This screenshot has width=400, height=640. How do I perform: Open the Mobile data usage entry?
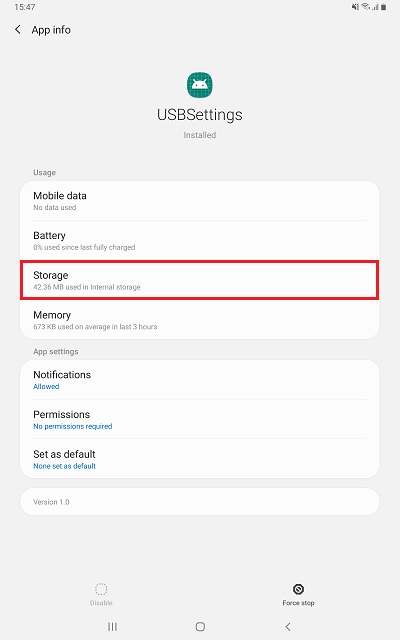[200, 201]
